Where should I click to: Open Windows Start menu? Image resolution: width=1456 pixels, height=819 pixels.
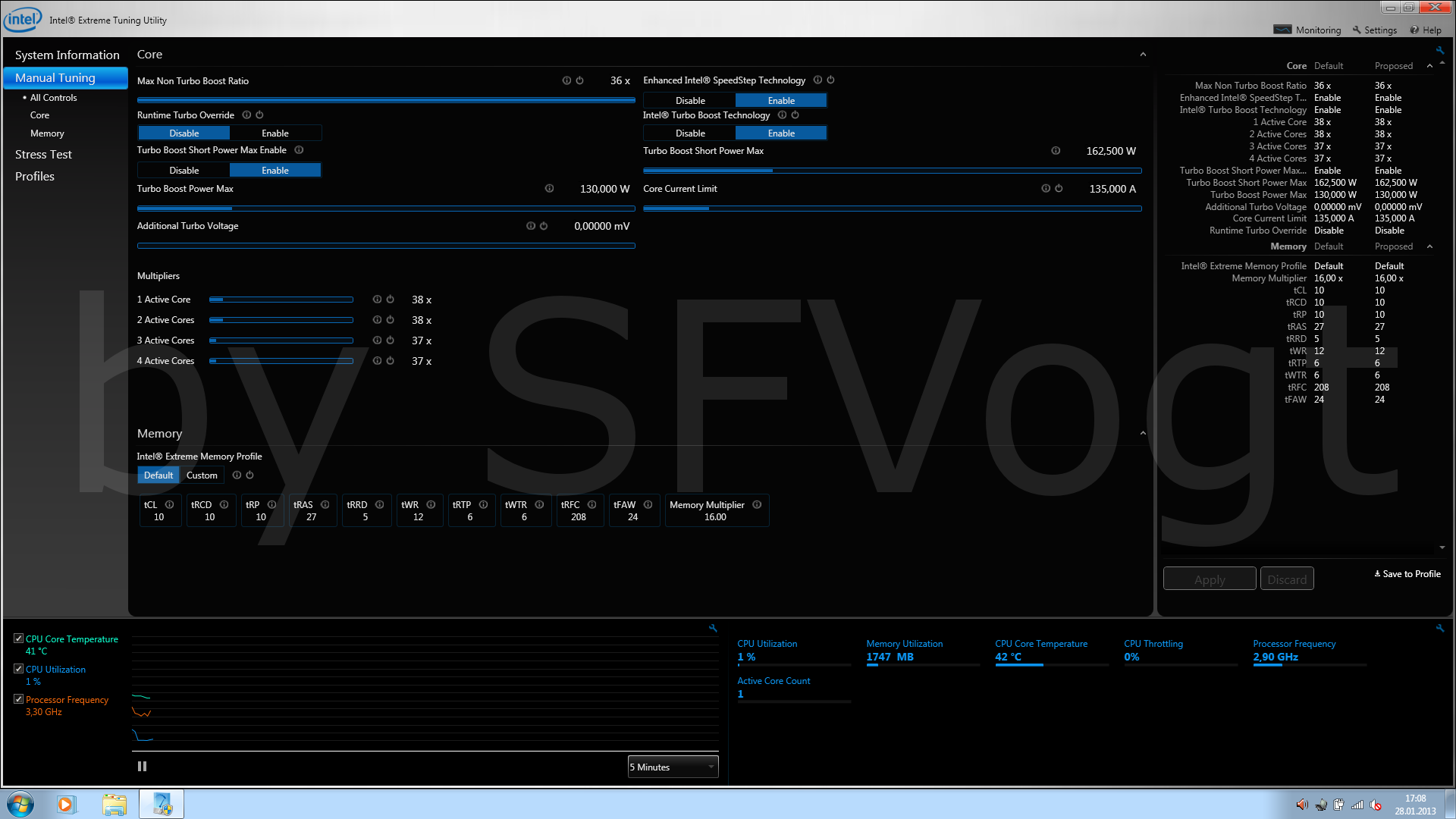pos(20,804)
